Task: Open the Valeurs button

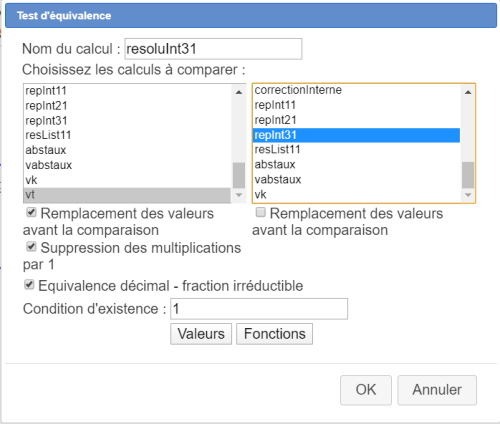Action: tap(201, 334)
